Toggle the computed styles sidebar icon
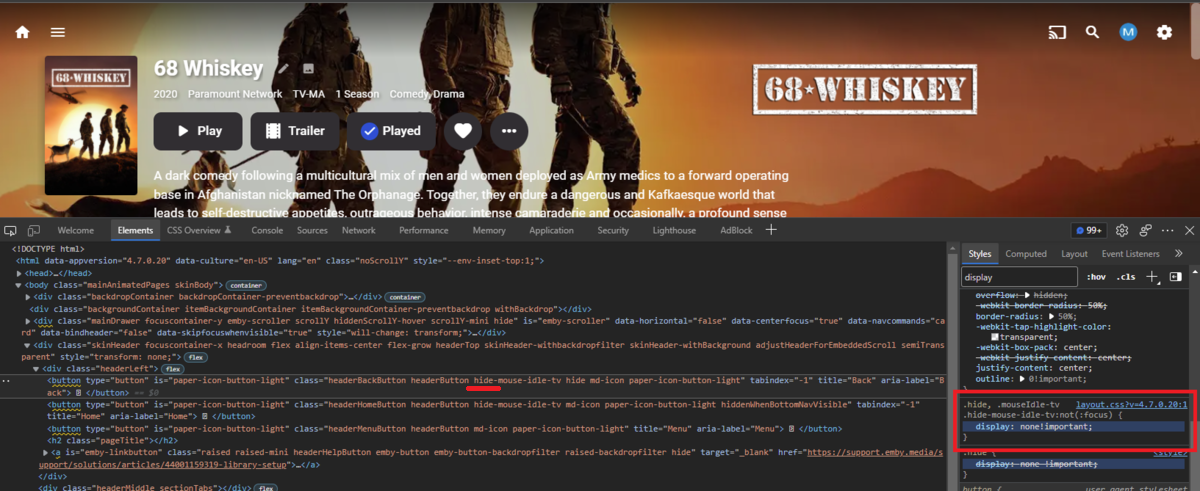 pos(1175,276)
